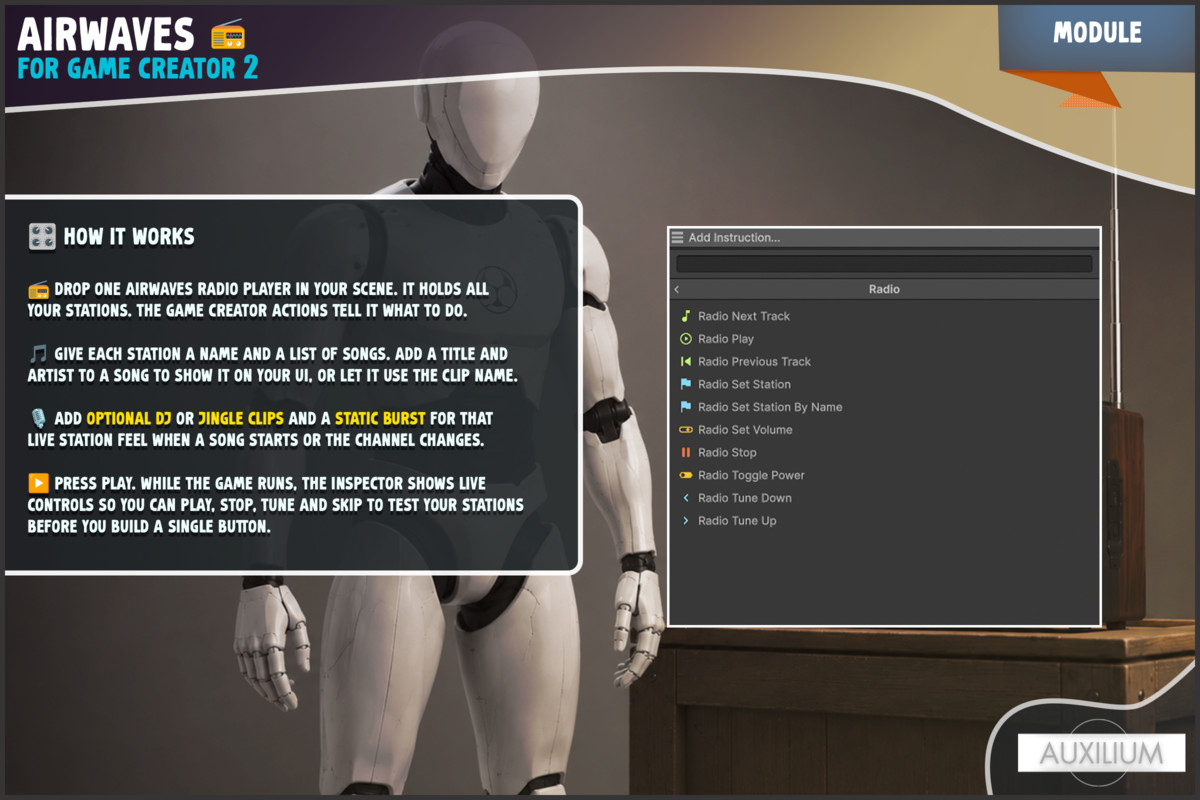
Task: Click the Radio category header
Action: 884,289
